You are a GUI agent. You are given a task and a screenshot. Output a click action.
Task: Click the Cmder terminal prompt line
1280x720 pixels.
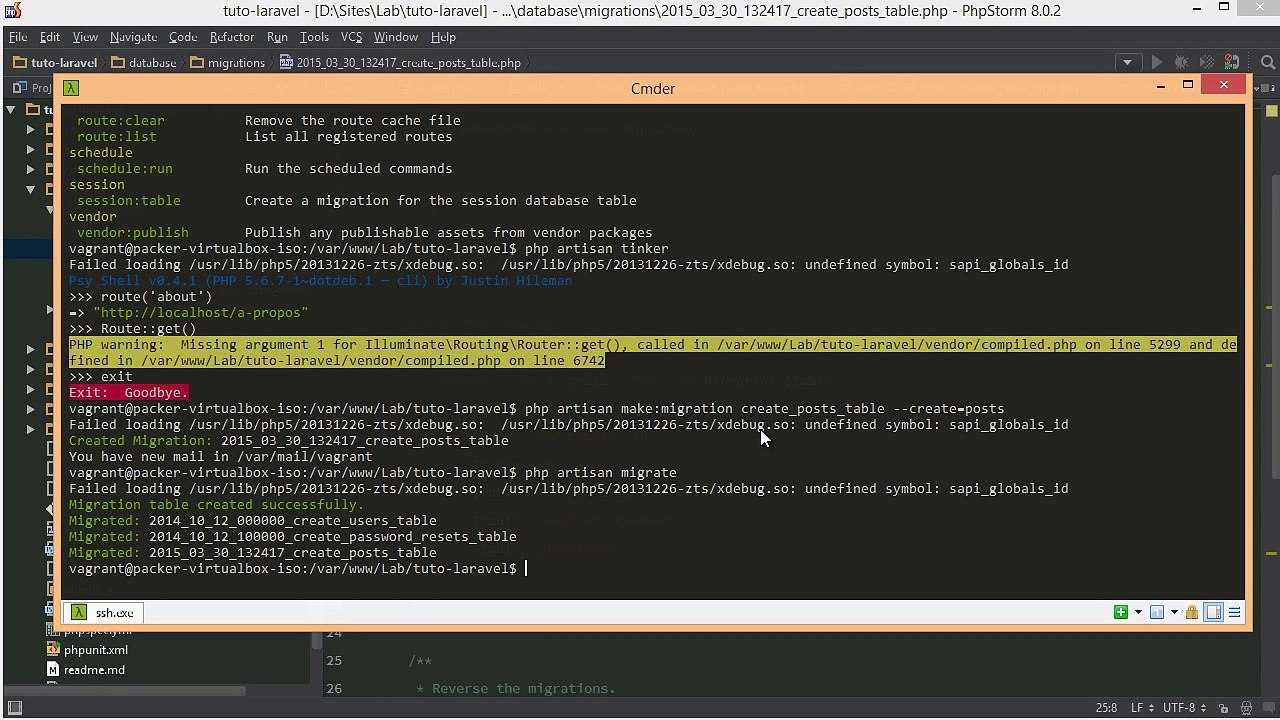click(x=297, y=569)
